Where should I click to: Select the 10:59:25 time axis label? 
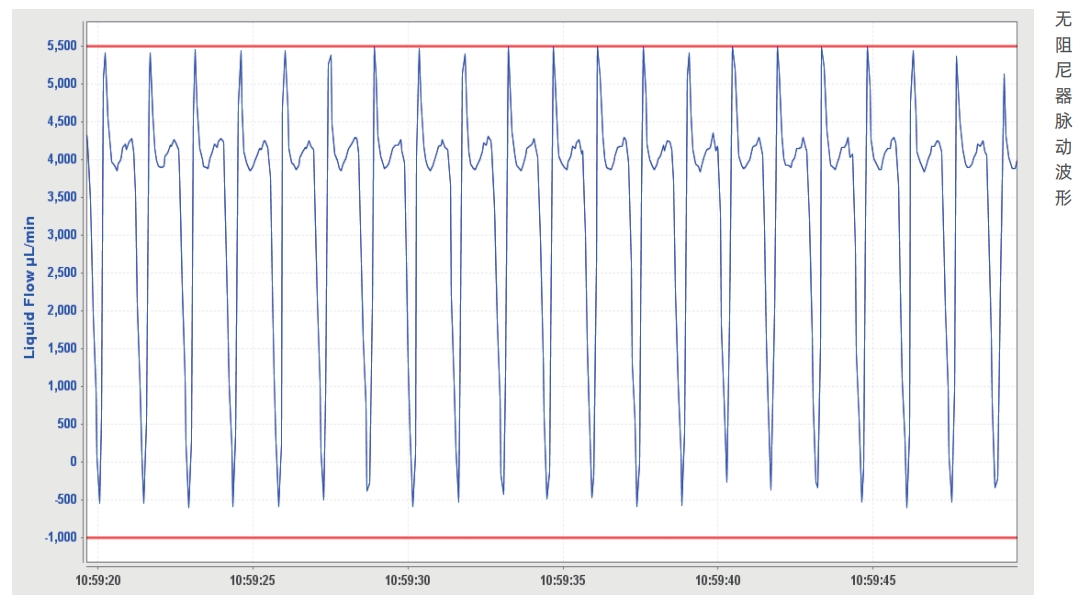(252, 580)
